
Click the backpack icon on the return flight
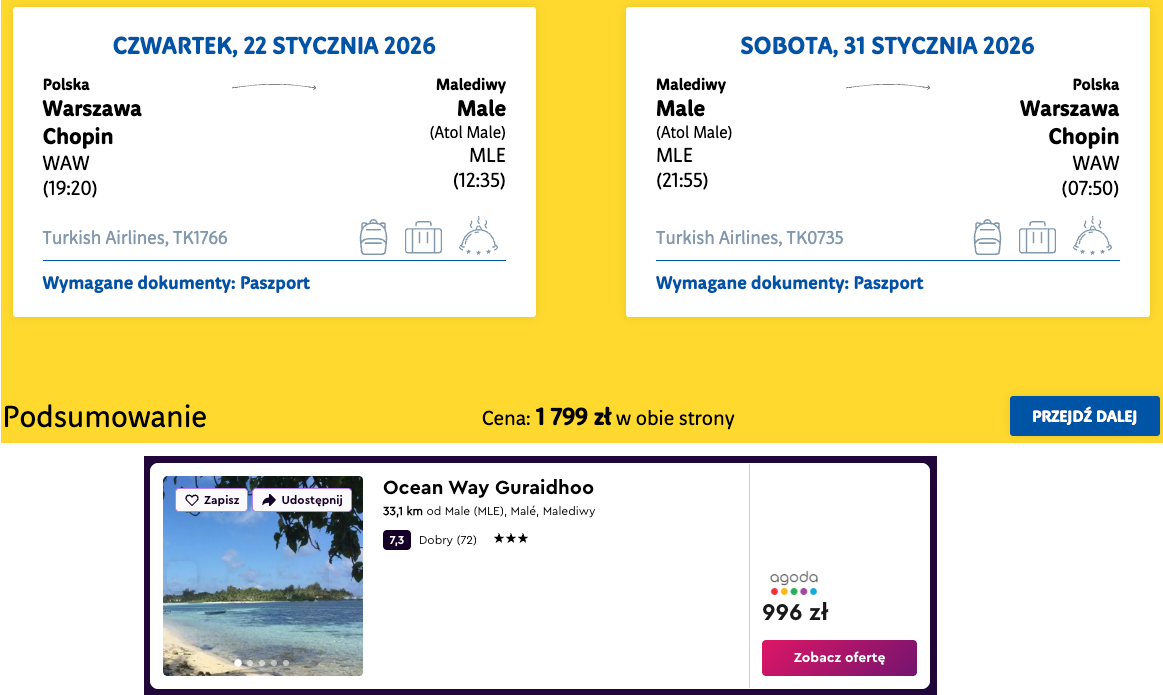click(x=987, y=237)
